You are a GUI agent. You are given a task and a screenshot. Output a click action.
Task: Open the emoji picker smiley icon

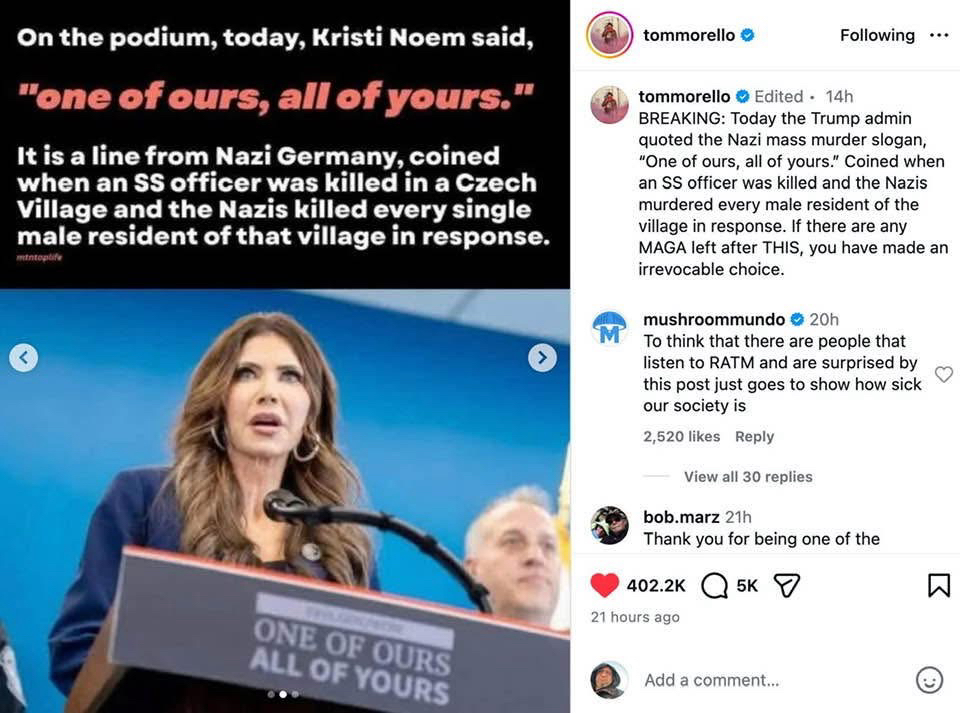coord(929,680)
